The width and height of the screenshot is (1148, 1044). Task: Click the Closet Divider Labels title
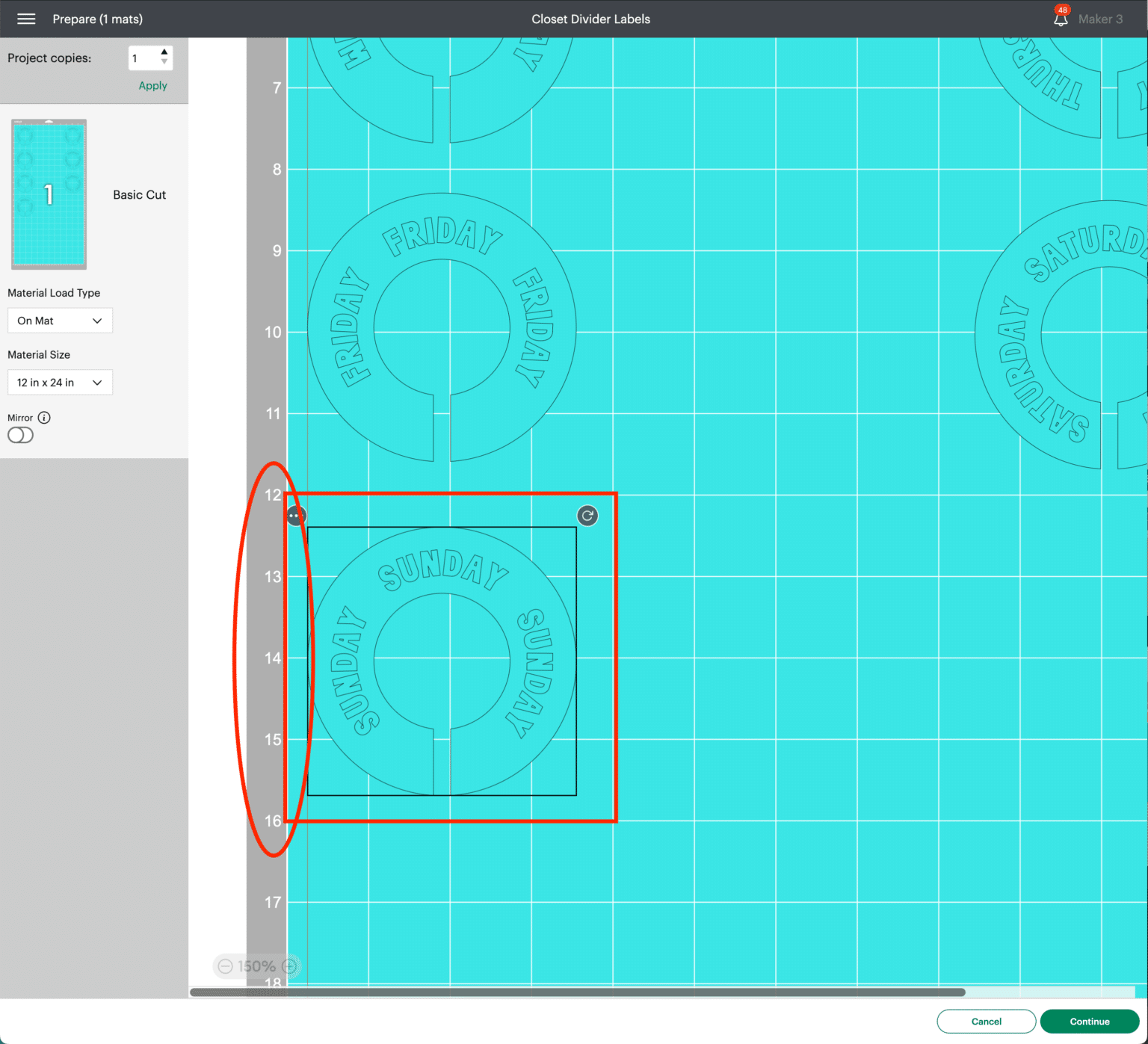coord(590,19)
